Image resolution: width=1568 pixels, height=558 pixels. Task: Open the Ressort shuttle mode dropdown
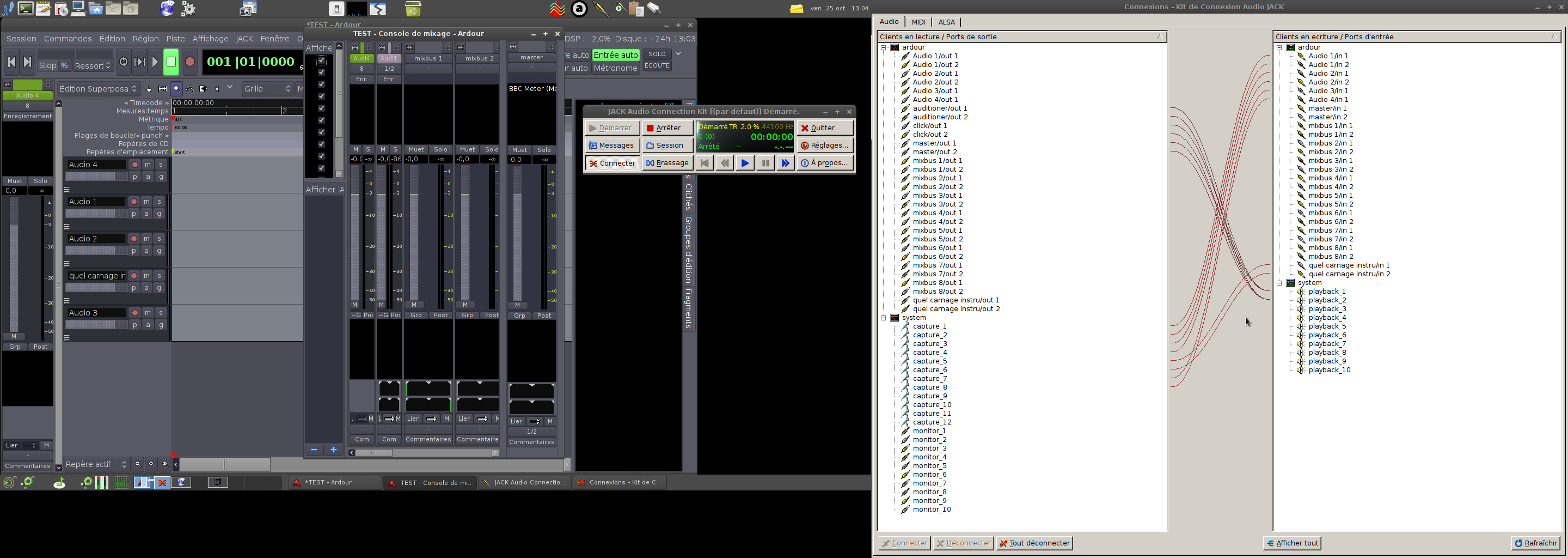[x=93, y=66]
